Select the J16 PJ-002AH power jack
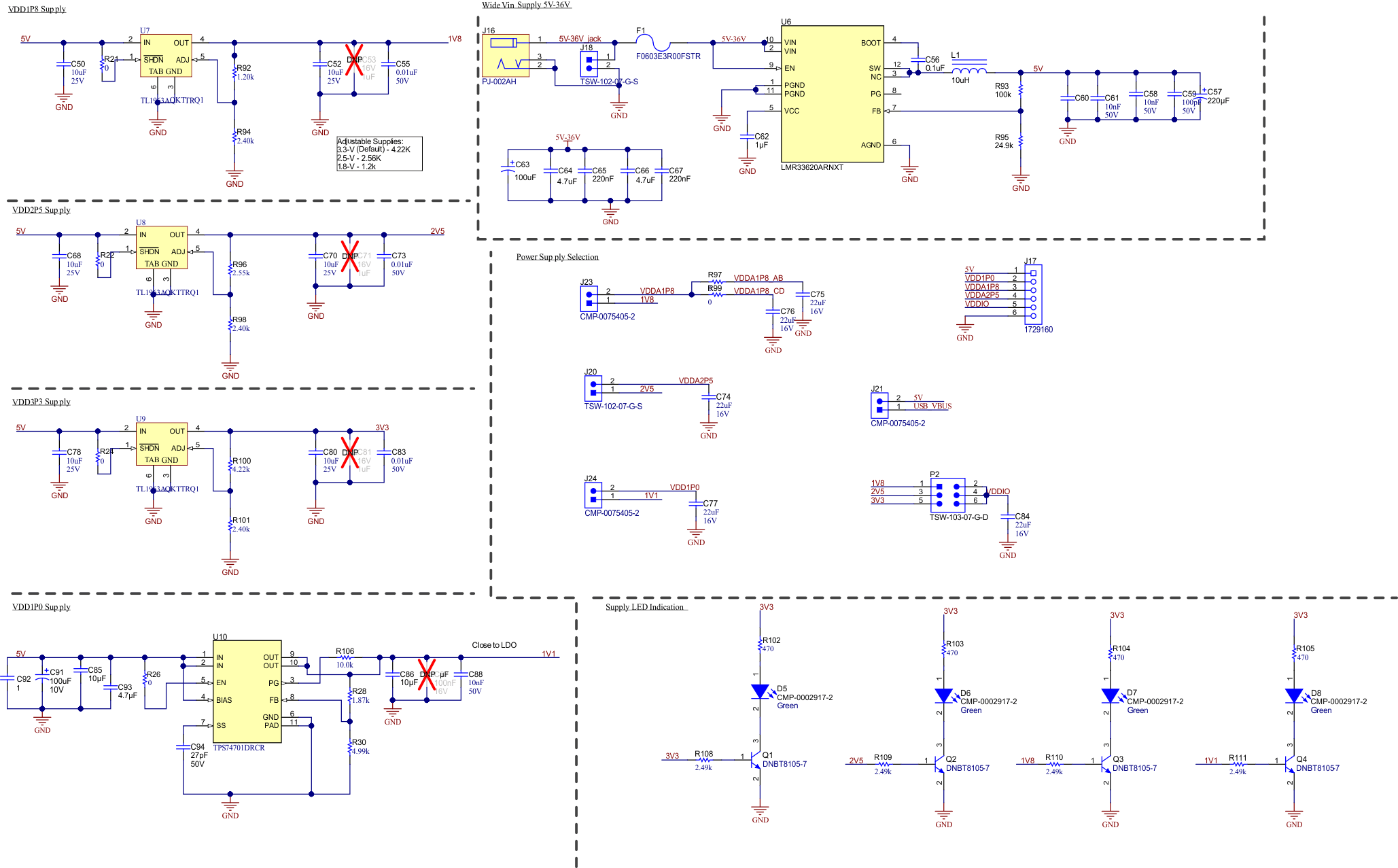Screen dimensions: 1398x868 pyautogui.click(x=506, y=56)
